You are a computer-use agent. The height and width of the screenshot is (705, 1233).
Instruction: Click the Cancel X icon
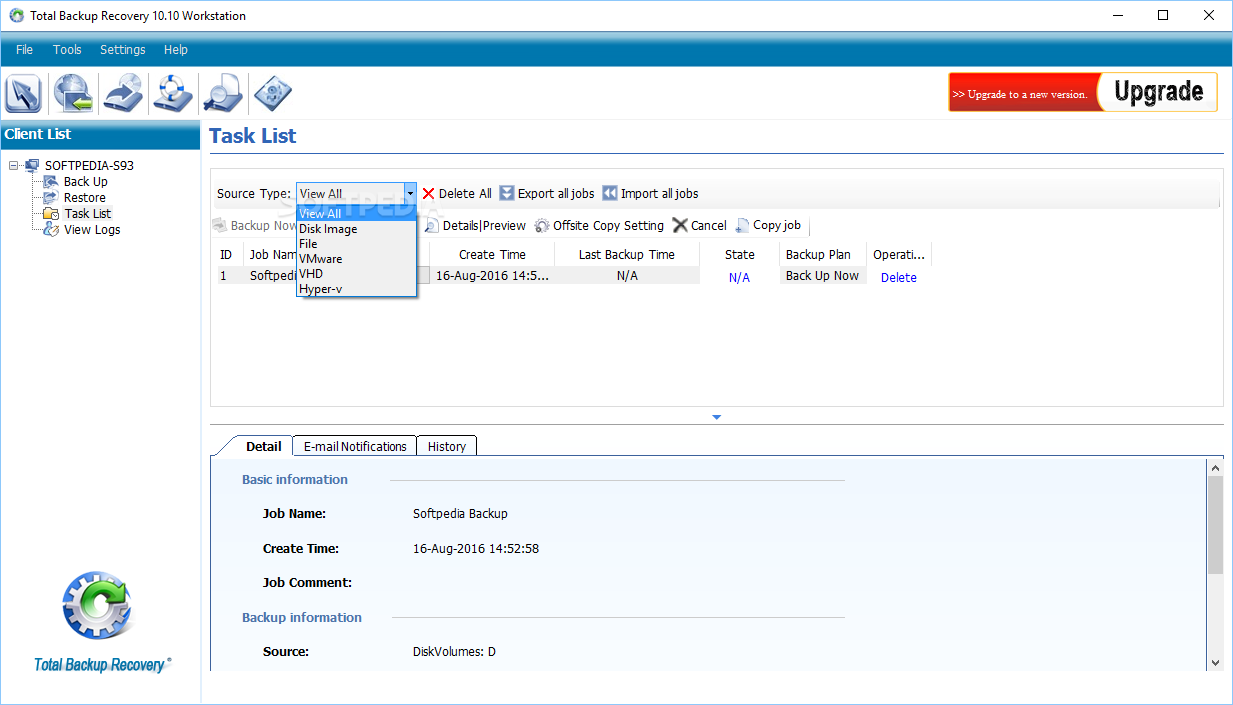click(x=680, y=226)
